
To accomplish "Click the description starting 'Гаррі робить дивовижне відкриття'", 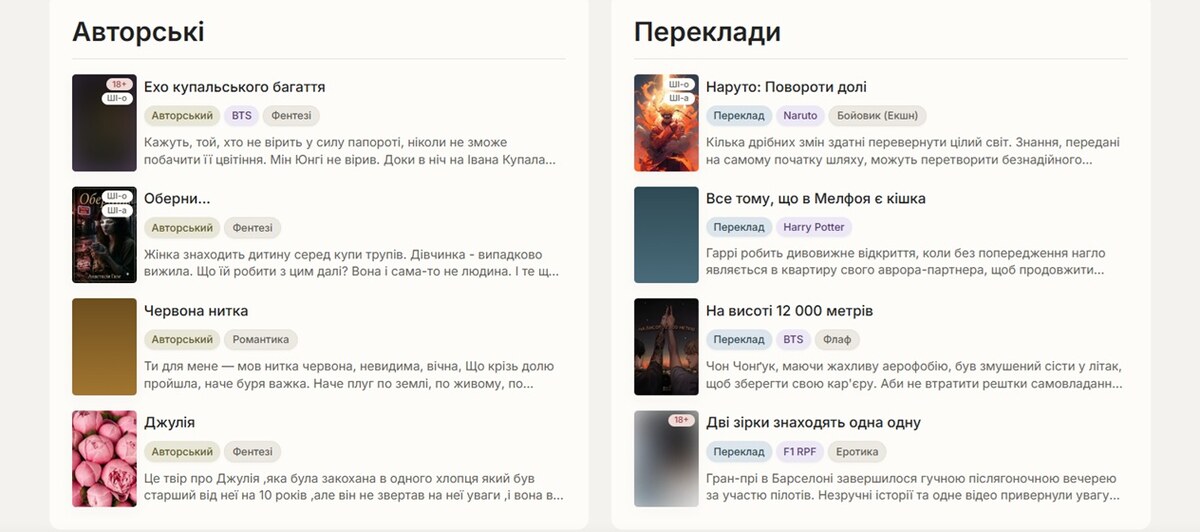I will [906, 263].
